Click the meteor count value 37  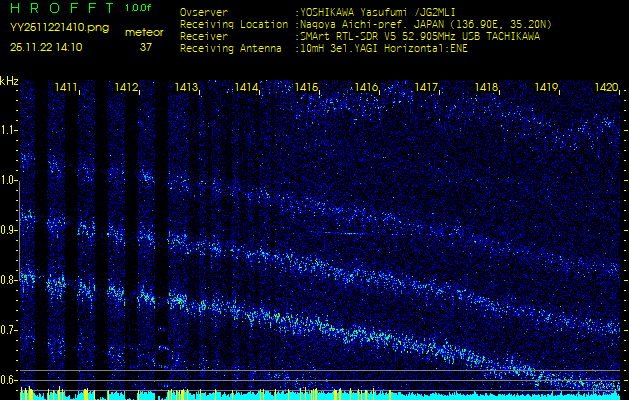146,46
